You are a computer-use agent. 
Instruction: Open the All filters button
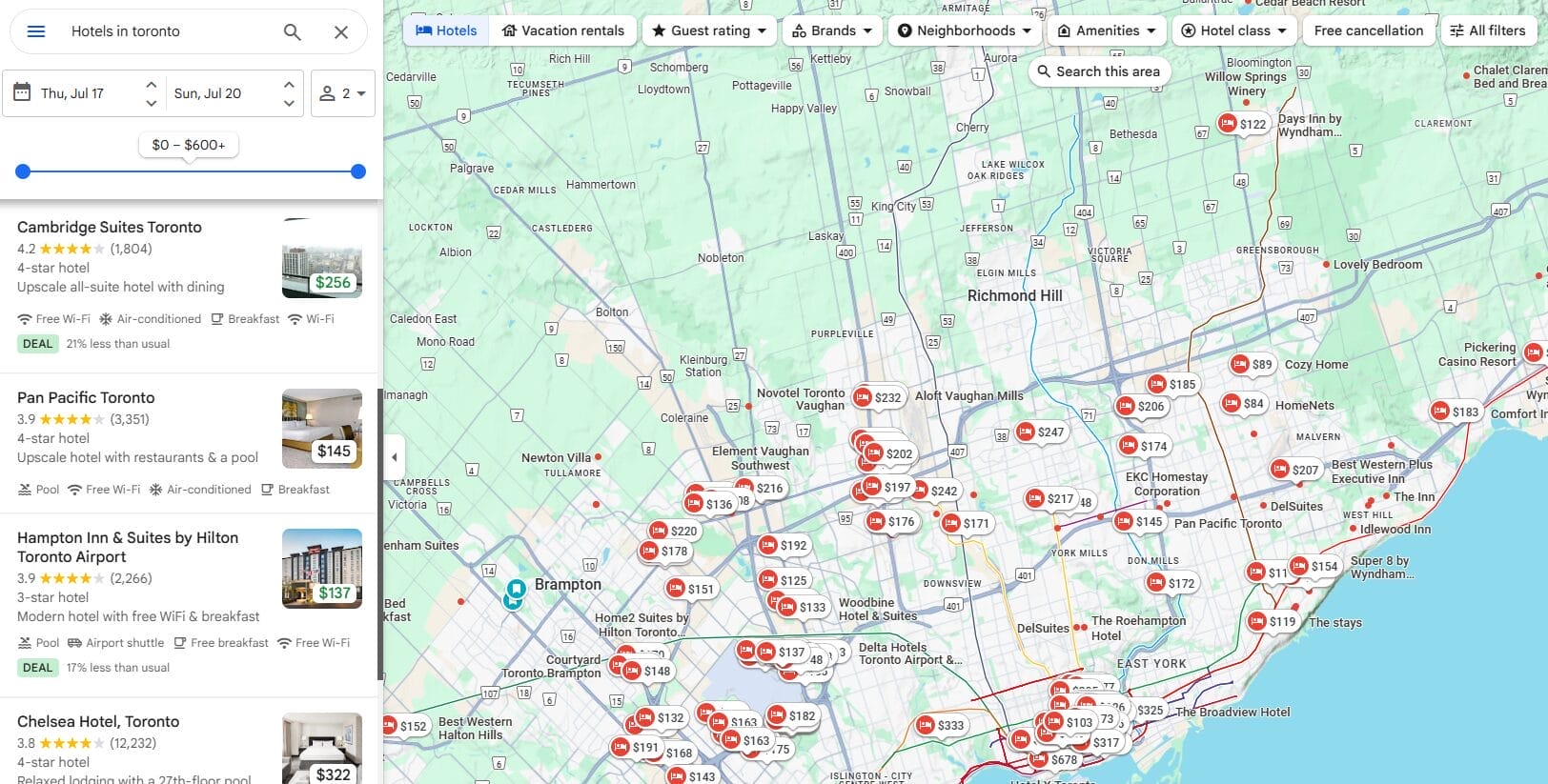(x=1487, y=30)
